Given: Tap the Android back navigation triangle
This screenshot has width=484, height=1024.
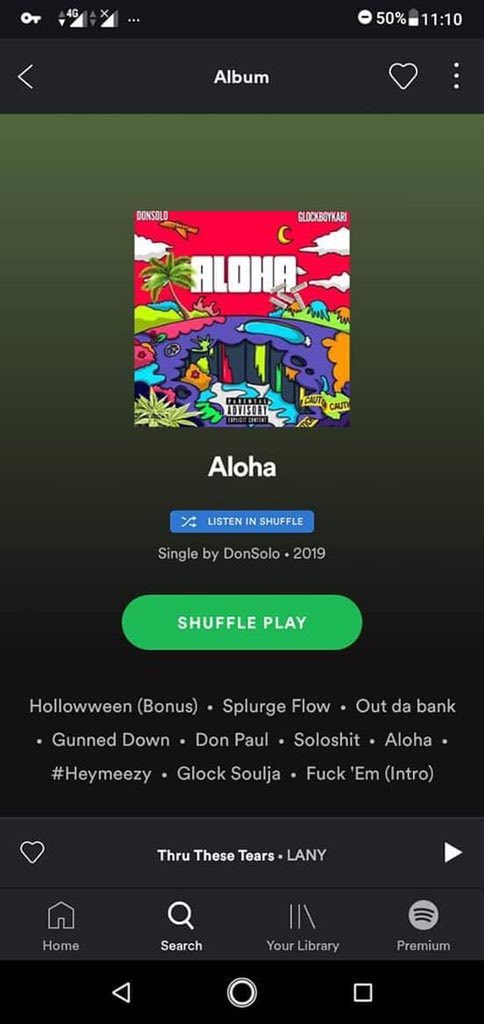Looking at the screenshot, I should tap(121, 993).
